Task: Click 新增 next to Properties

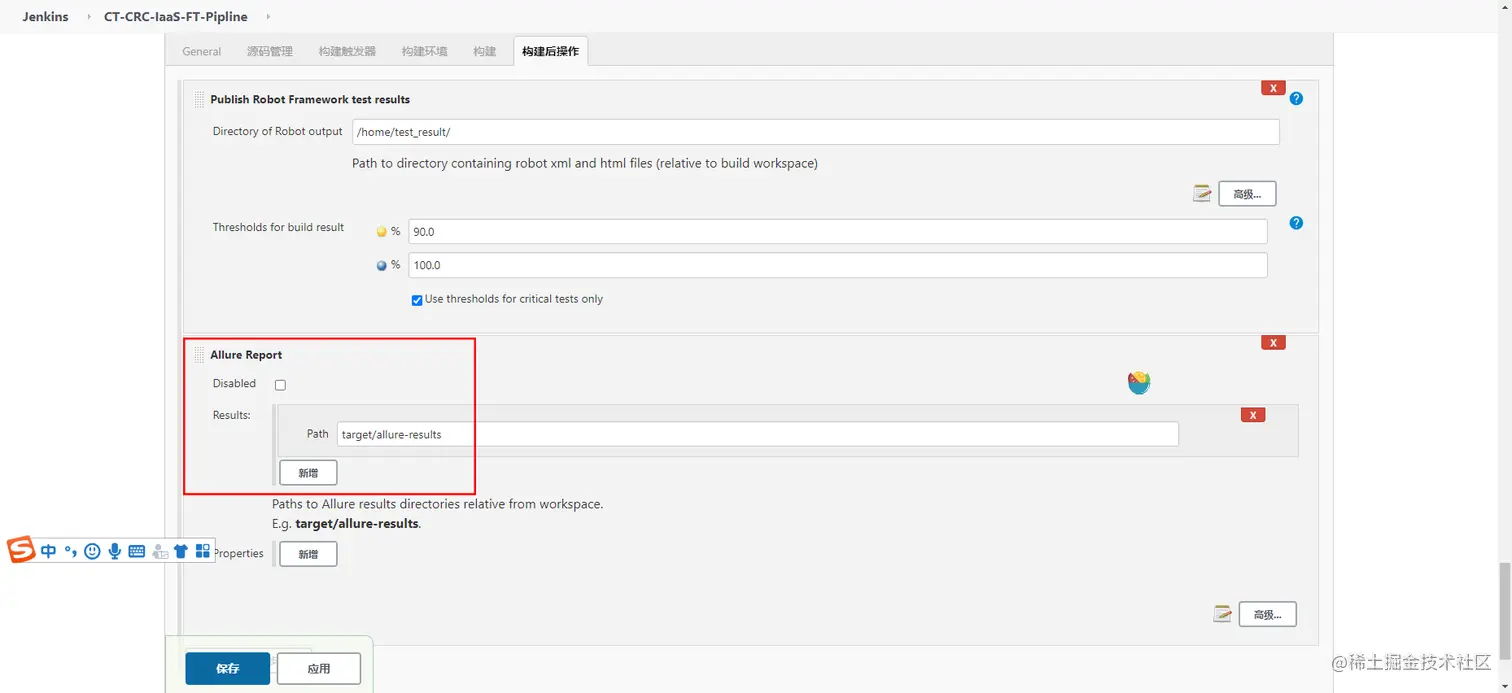Action: point(308,554)
